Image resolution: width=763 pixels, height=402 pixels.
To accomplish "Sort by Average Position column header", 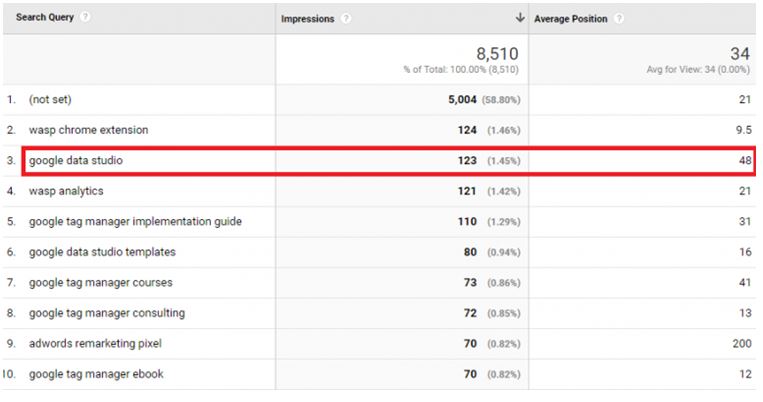I will pyautogui.click(x=571, y=19).
